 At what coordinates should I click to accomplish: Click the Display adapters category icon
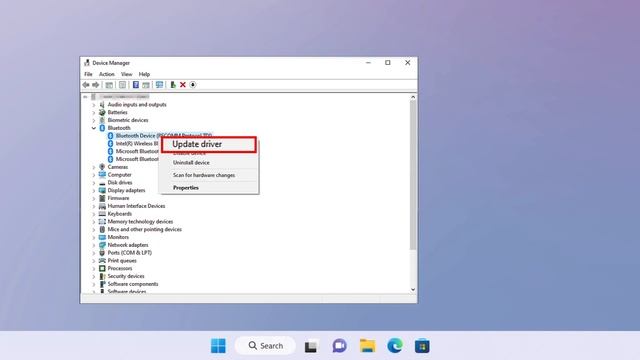pos(102,190)
